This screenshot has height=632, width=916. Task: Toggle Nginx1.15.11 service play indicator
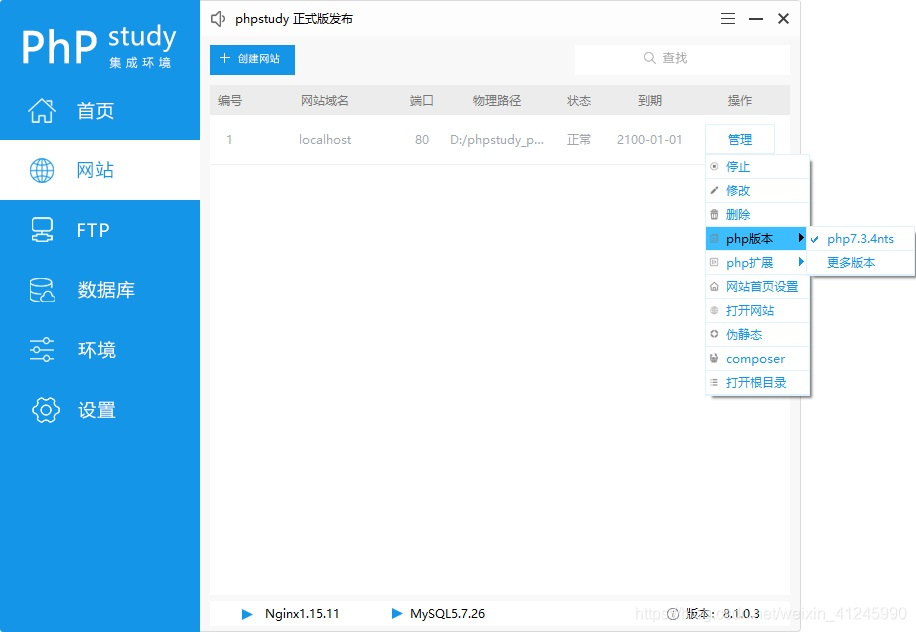pyautogui.click(x=247, y=614)
